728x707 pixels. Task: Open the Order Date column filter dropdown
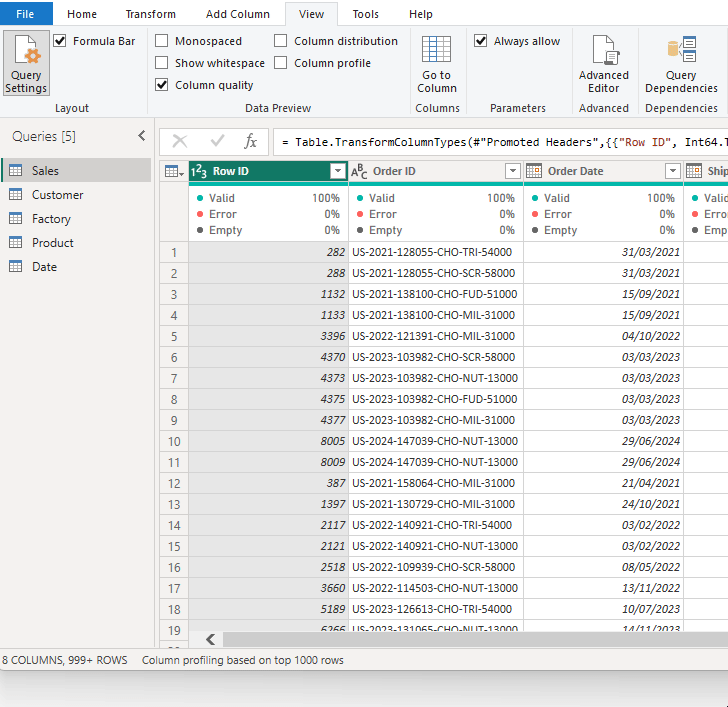pyautogui.click(x=672, y=171)
